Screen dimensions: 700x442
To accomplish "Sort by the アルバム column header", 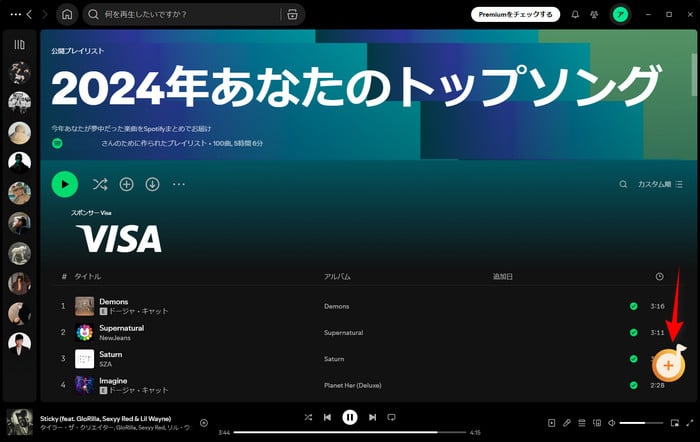I will click(337, 276).
